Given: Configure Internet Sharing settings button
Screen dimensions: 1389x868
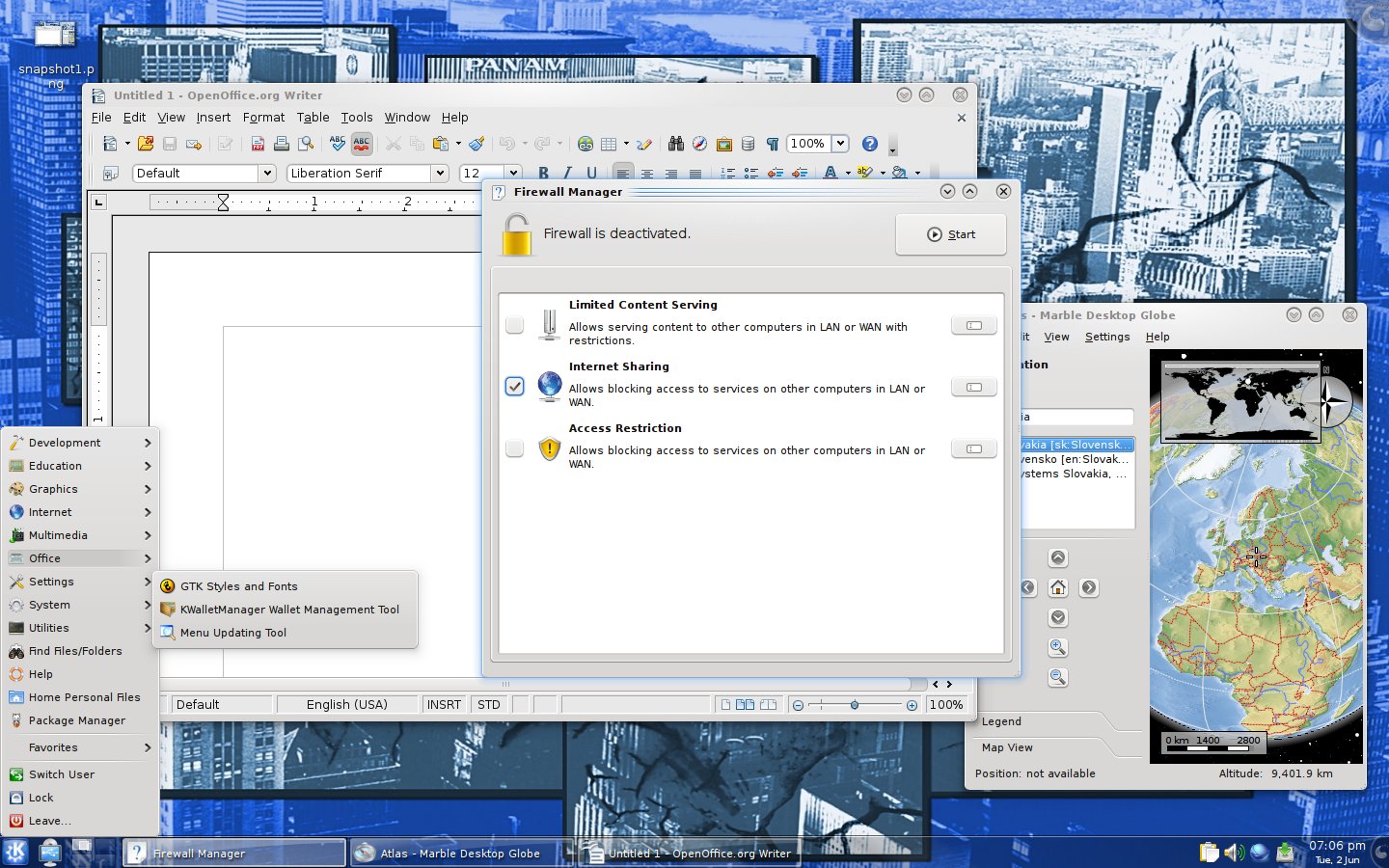Looking at the screenshot, I should [x=974, y=387].
